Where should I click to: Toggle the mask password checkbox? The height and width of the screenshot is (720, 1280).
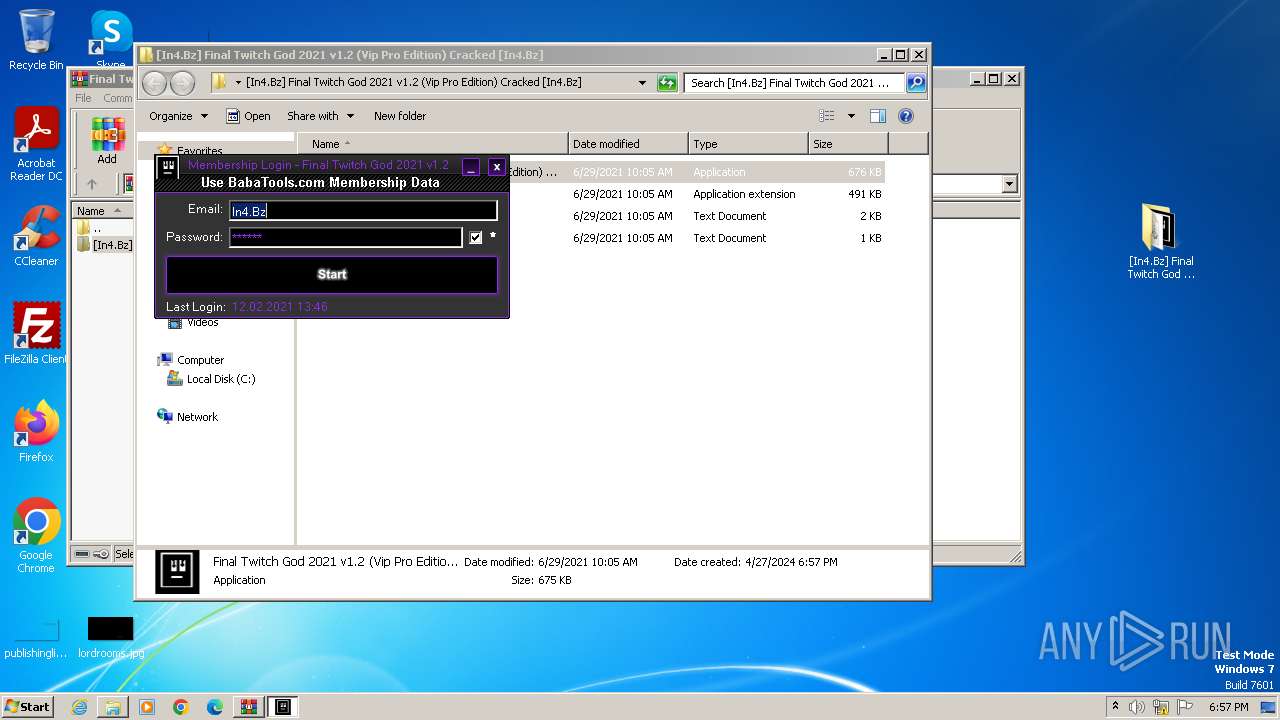[x=476, y=237]
